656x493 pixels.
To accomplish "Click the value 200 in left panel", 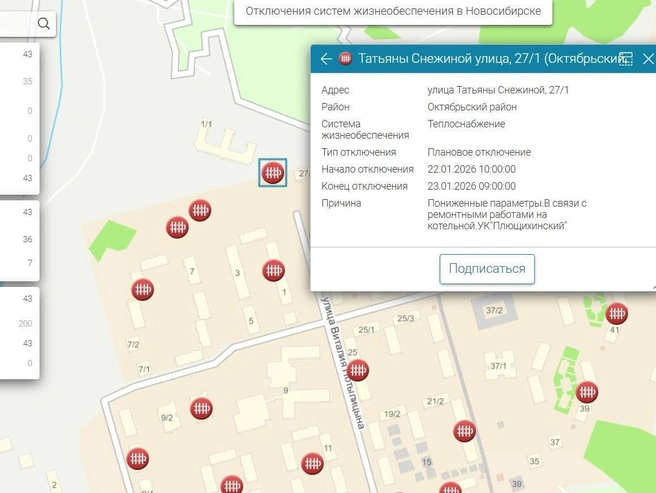I will tap(25, 324).
